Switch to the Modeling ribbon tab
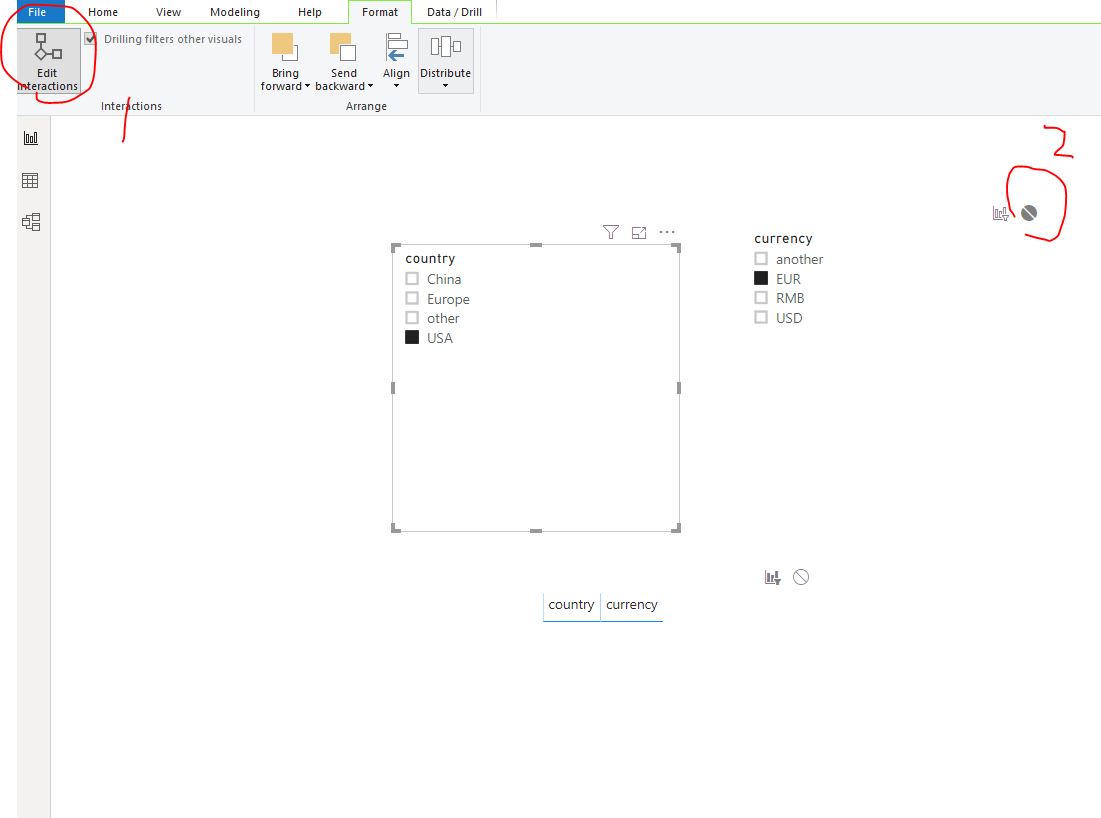1101x818 pixels. point(235,12)
